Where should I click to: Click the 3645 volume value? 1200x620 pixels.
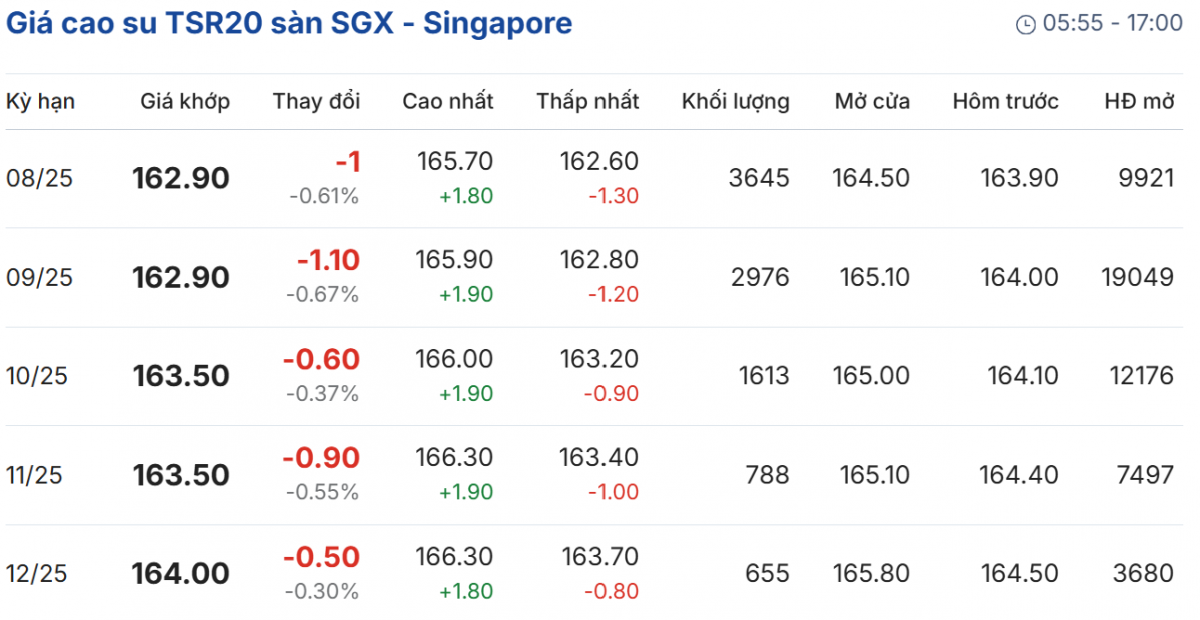coord(759,179)
